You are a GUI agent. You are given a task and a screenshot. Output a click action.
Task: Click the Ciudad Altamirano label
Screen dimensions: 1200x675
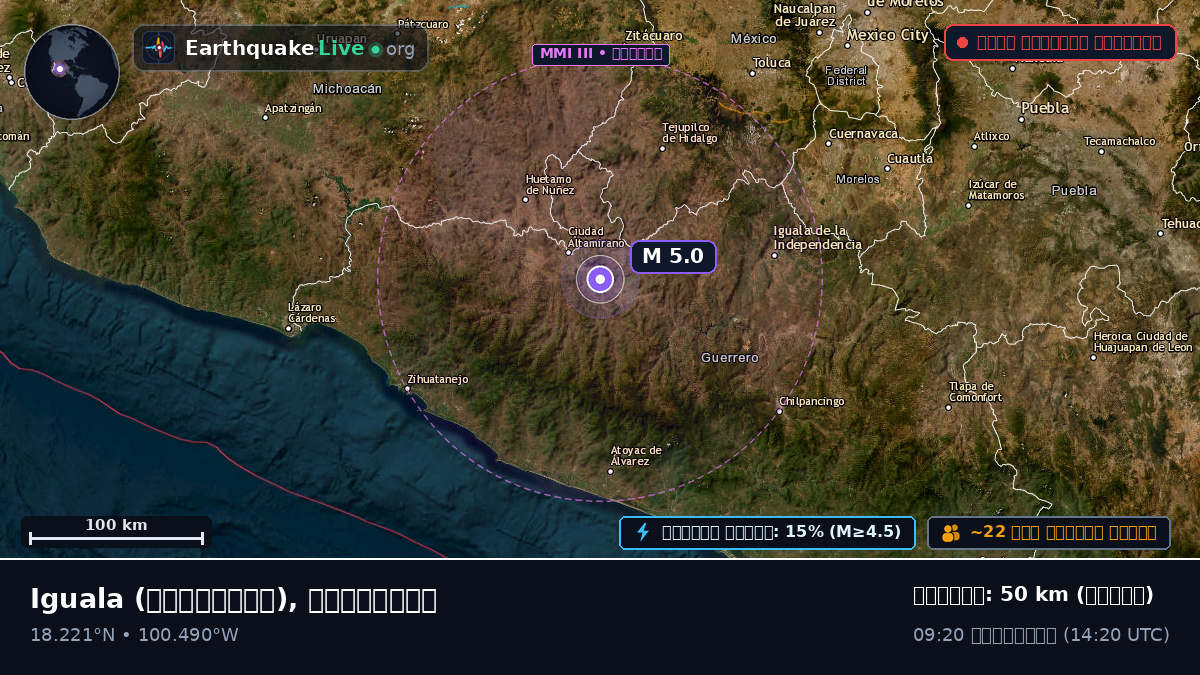tap(596, 237)
